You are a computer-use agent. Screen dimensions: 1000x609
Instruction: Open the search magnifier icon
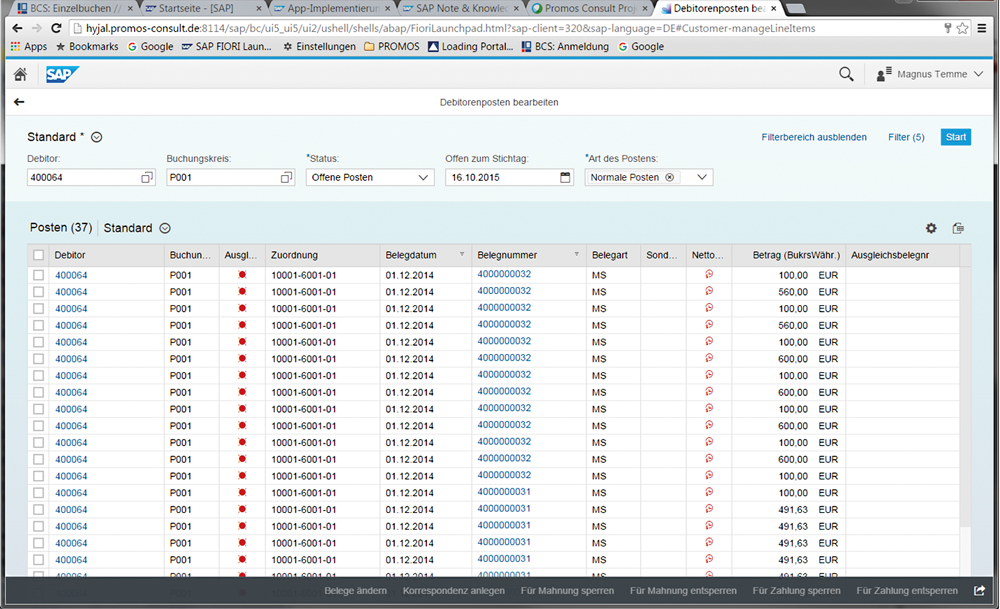tap(846, 74)
